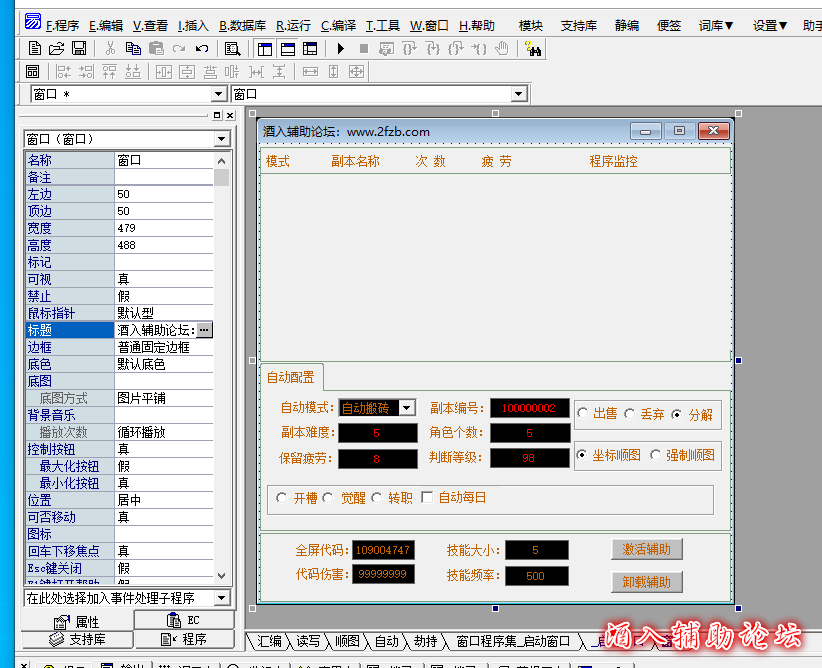Click the 激活辅助 button

tap(647, 549)
